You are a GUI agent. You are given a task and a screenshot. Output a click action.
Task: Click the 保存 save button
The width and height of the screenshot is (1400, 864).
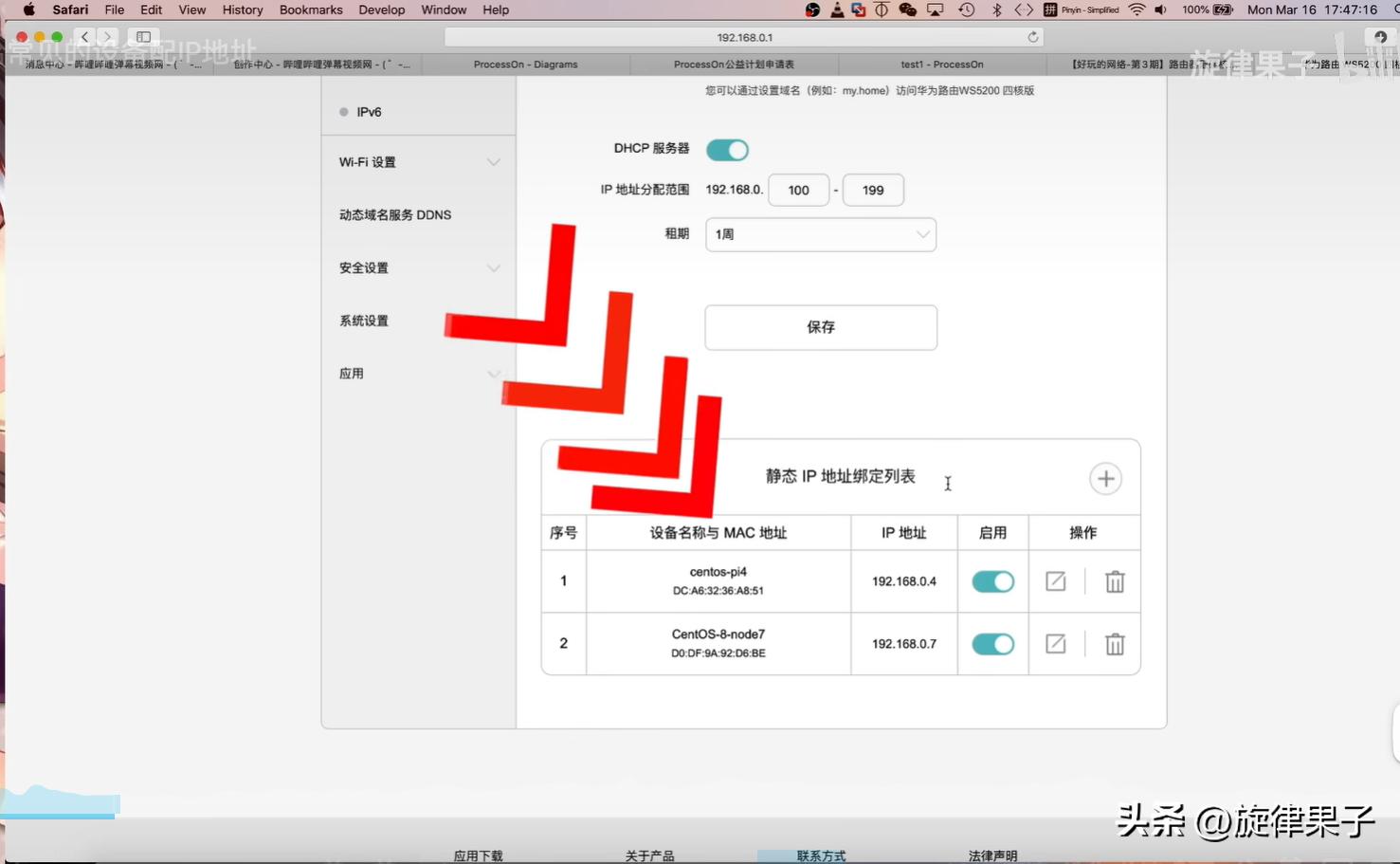820,327
